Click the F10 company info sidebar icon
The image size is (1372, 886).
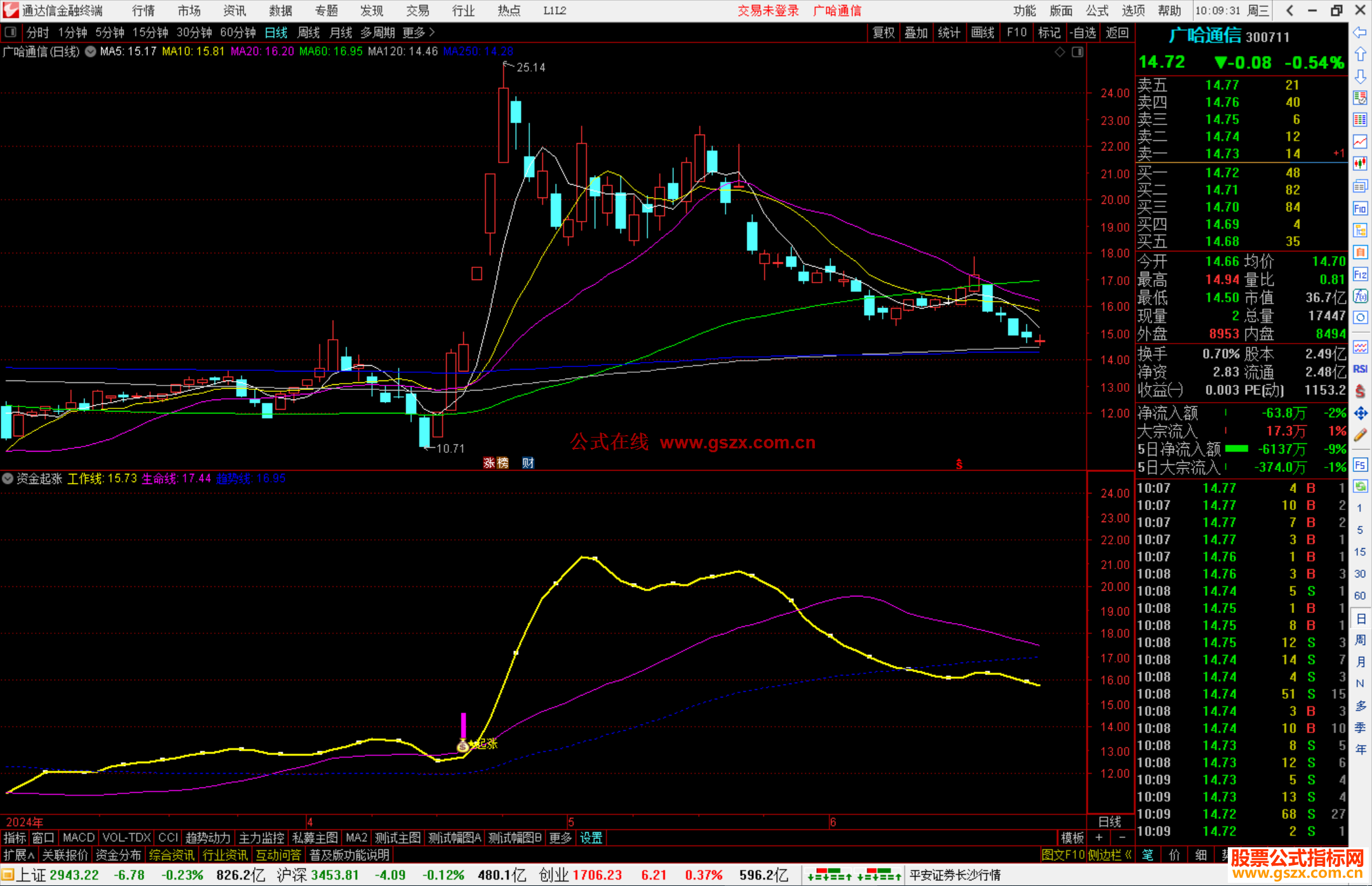(1360, 209)
